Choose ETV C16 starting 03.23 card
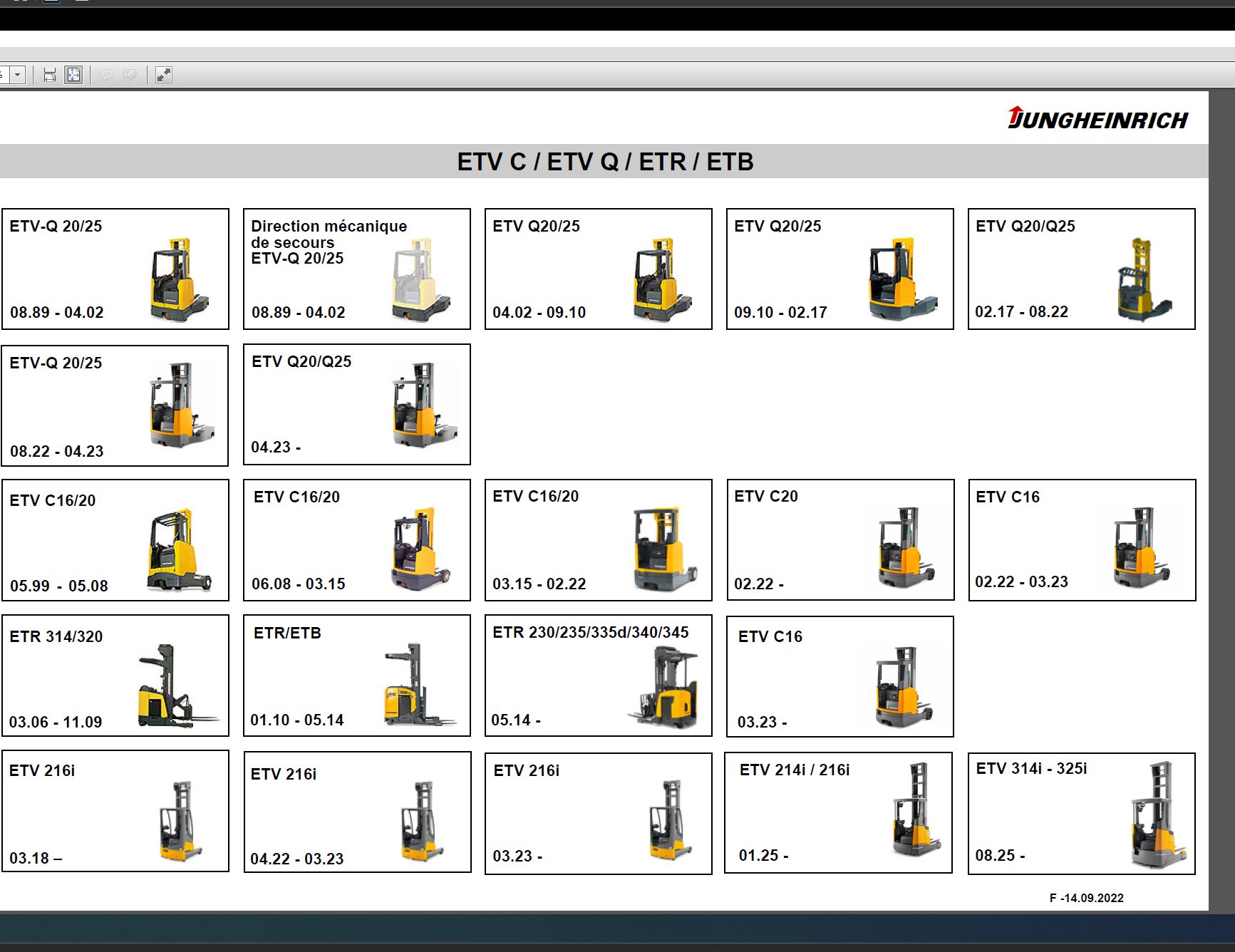The height and width of the screenshot is (952, 1235). [x=840, y=676]
